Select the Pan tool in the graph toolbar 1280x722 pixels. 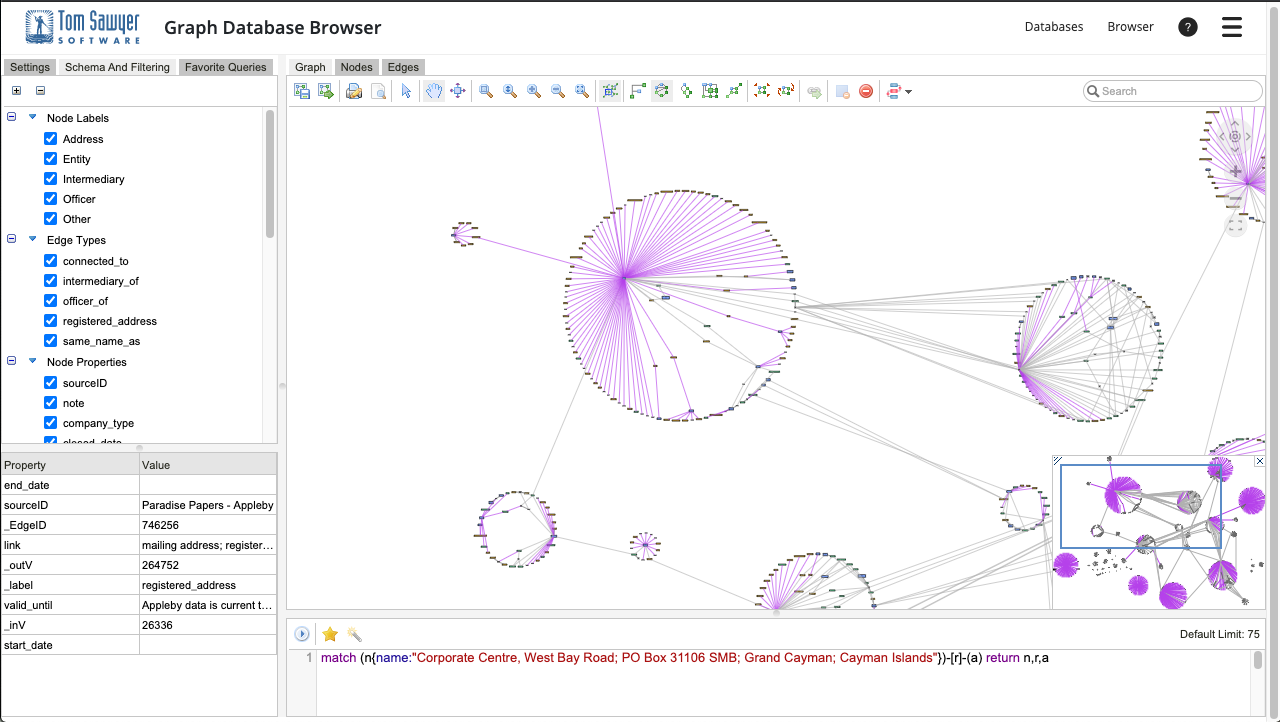click(433, 91)
